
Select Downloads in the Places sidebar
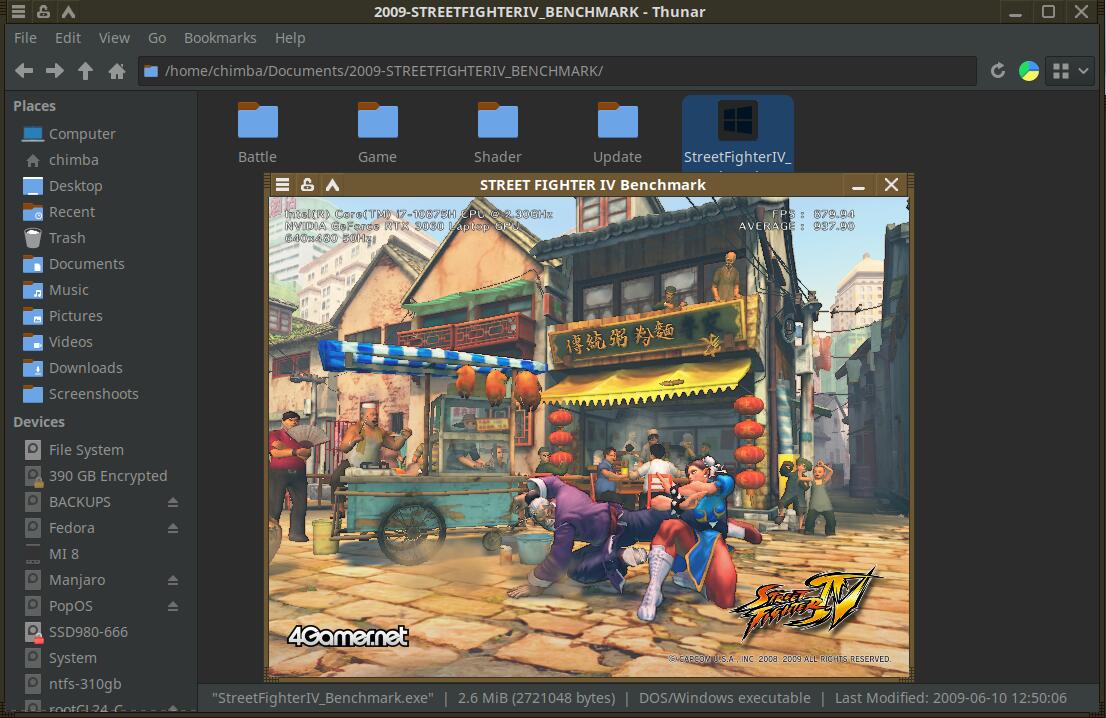85,368
